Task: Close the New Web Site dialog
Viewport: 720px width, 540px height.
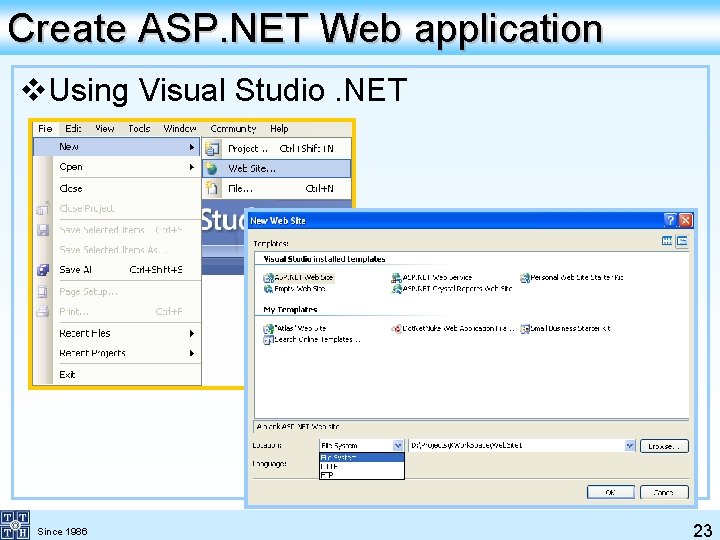Action: pyautogui.click(x=685, y=220)
